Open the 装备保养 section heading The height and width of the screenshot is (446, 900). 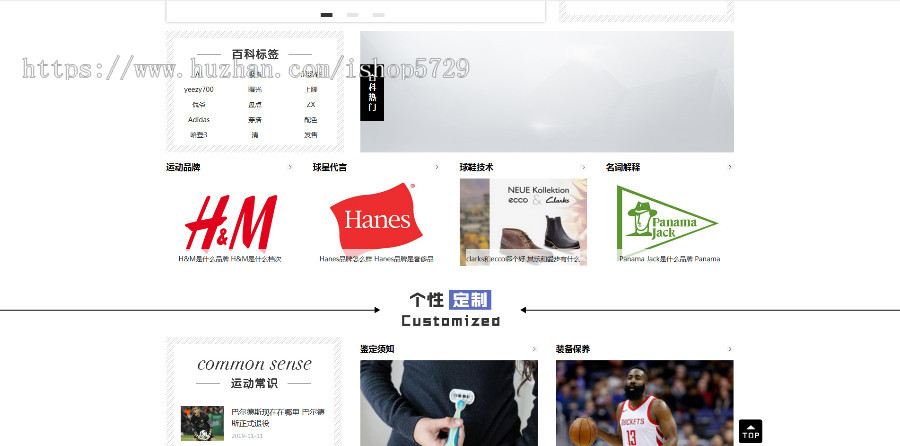pyautogui.click(x=573, y=349)
